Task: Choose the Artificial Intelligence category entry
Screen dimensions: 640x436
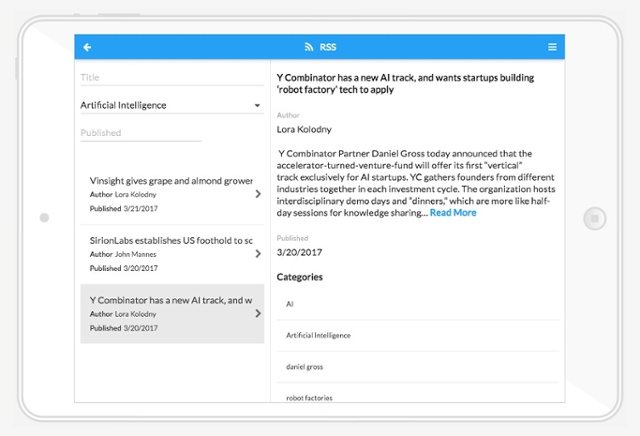Action: point(418,336)
